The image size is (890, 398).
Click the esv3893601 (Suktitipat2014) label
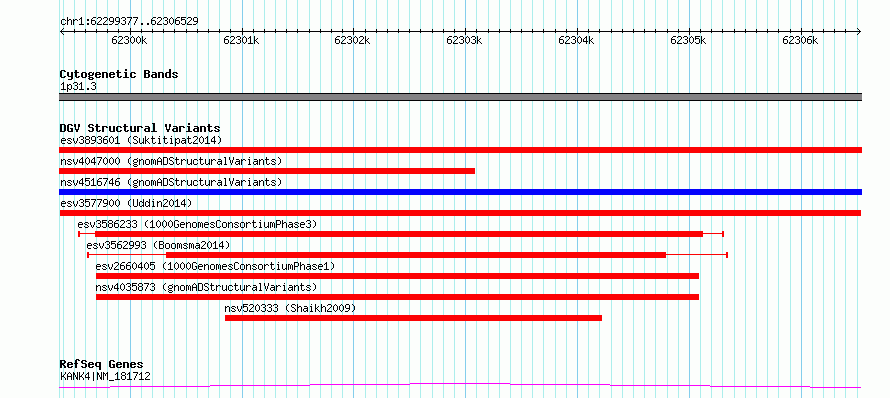tap(141, 140)
